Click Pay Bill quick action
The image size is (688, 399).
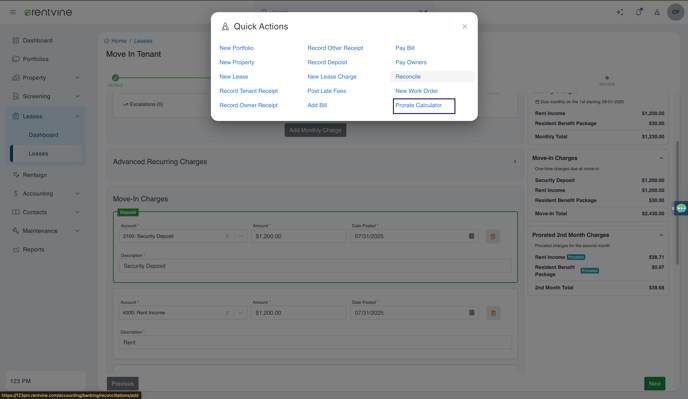click(x=405, y=48)
